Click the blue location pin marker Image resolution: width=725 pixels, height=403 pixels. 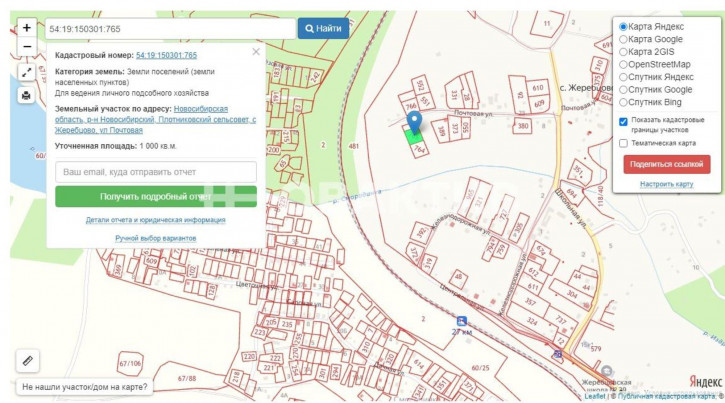(x=414, y=122)
